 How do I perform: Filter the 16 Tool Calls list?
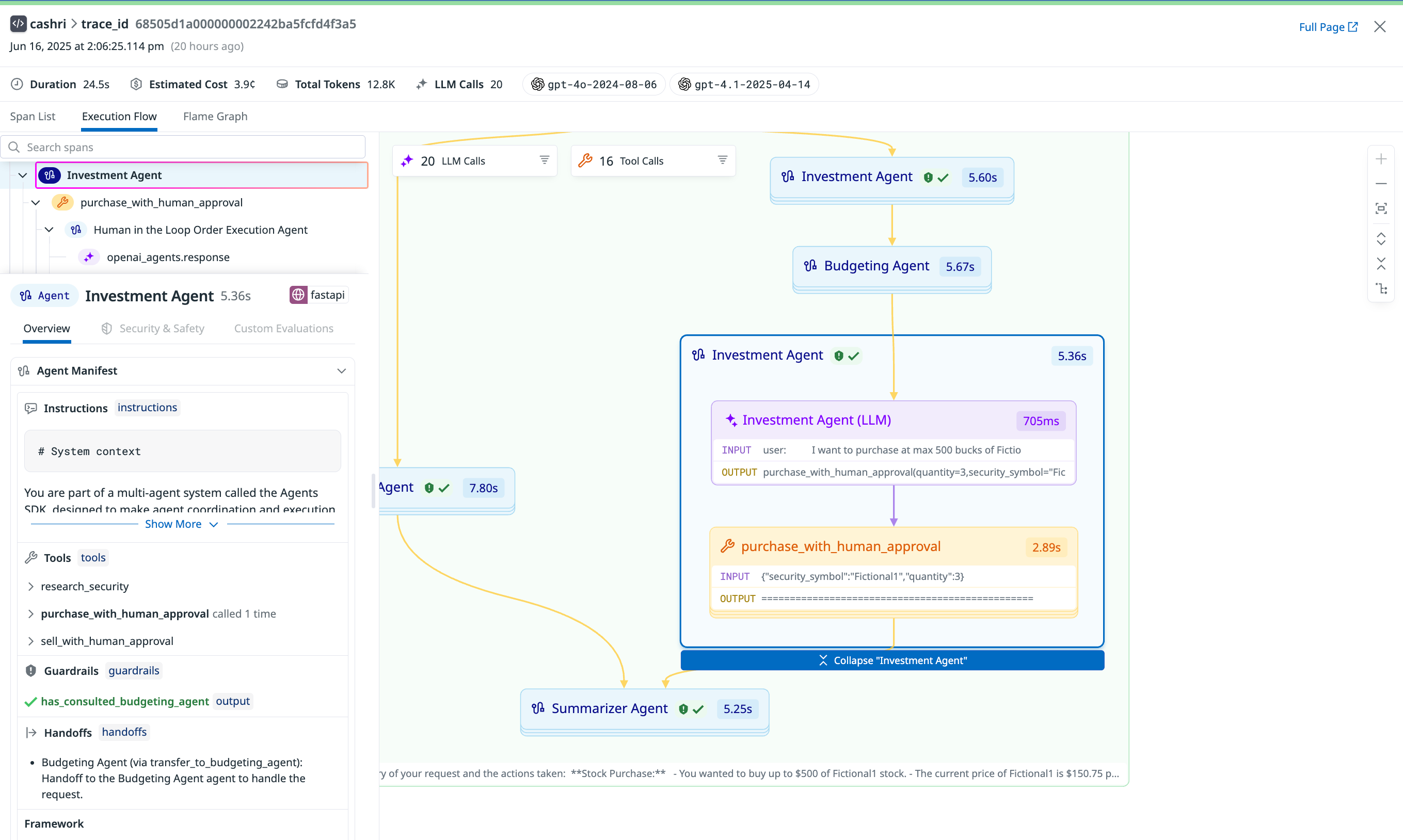point(722,160)
